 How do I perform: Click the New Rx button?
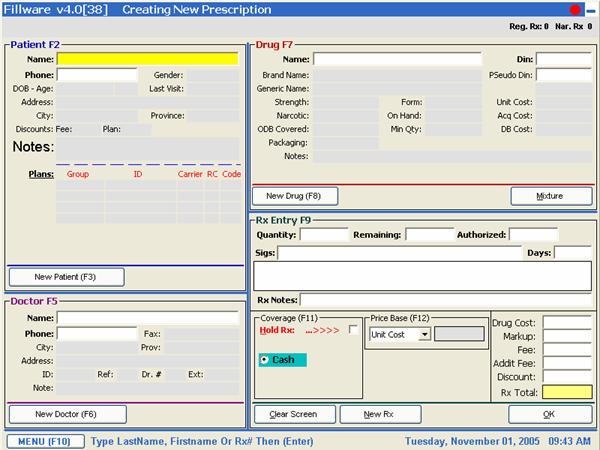pyautogui.click(x=380, y=414)
